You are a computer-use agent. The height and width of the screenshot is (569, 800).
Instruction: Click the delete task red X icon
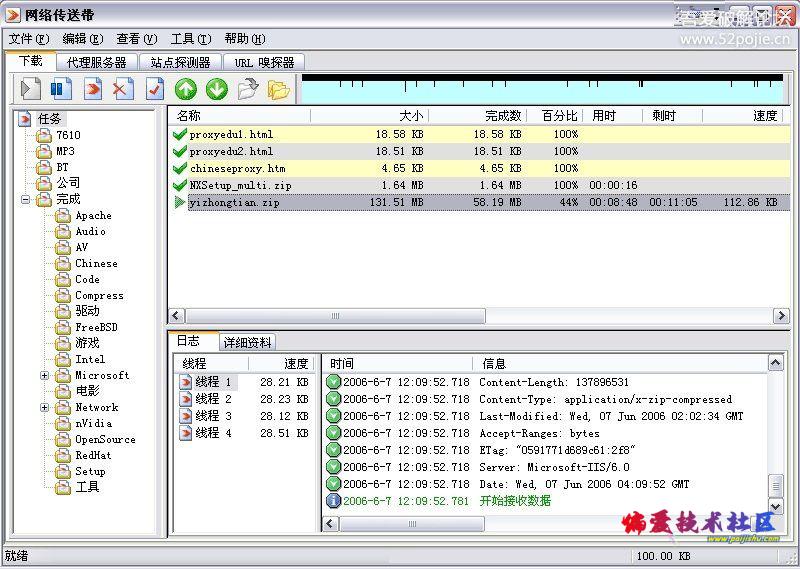[x=123, y=89]
